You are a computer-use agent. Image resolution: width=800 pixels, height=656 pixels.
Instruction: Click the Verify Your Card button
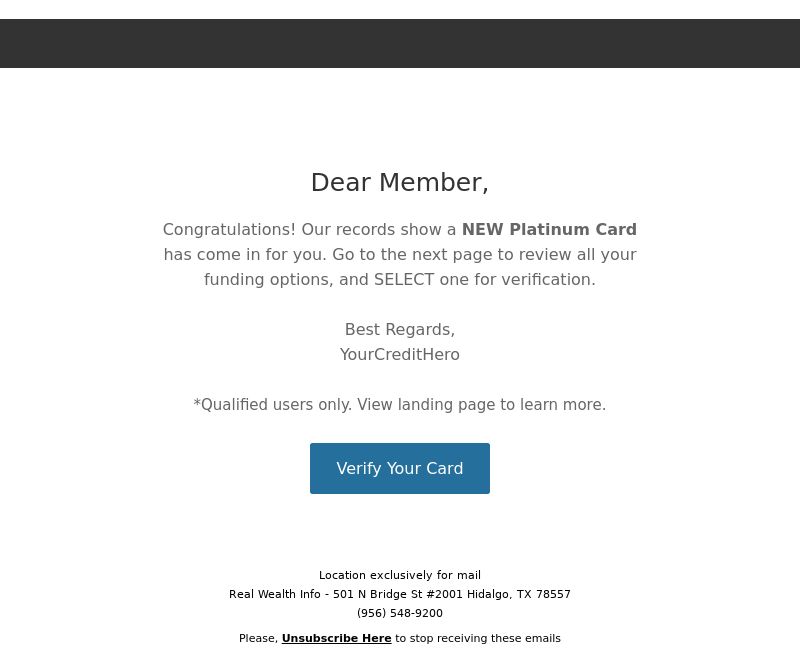(x=400, y=468)
